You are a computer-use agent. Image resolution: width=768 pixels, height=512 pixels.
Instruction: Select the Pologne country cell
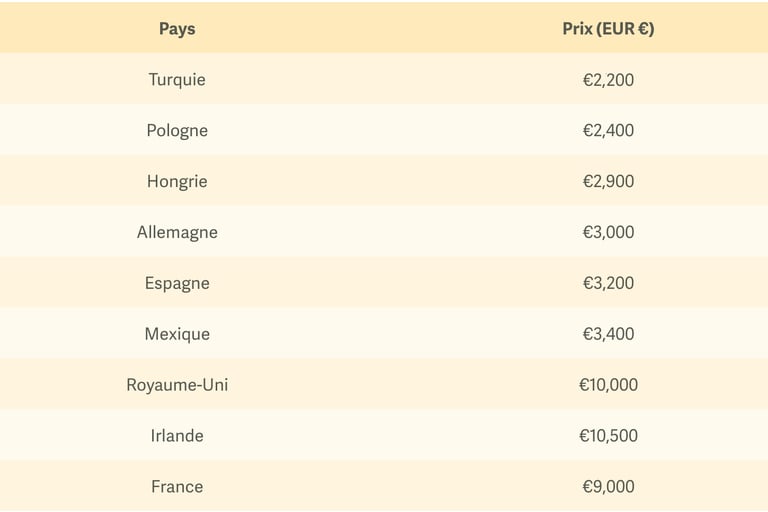pyautogui.click(x=177, y=131)
